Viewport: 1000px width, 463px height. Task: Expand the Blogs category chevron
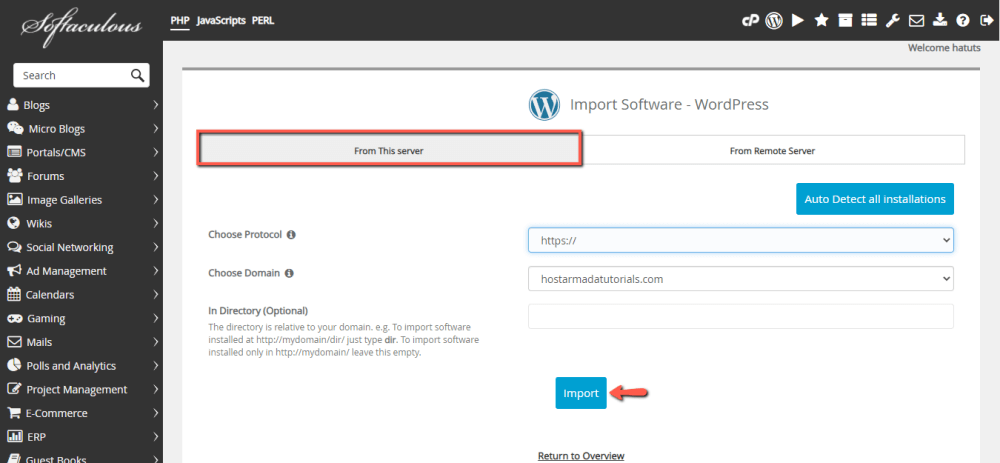pyautogui.click(x=156, y=105)
